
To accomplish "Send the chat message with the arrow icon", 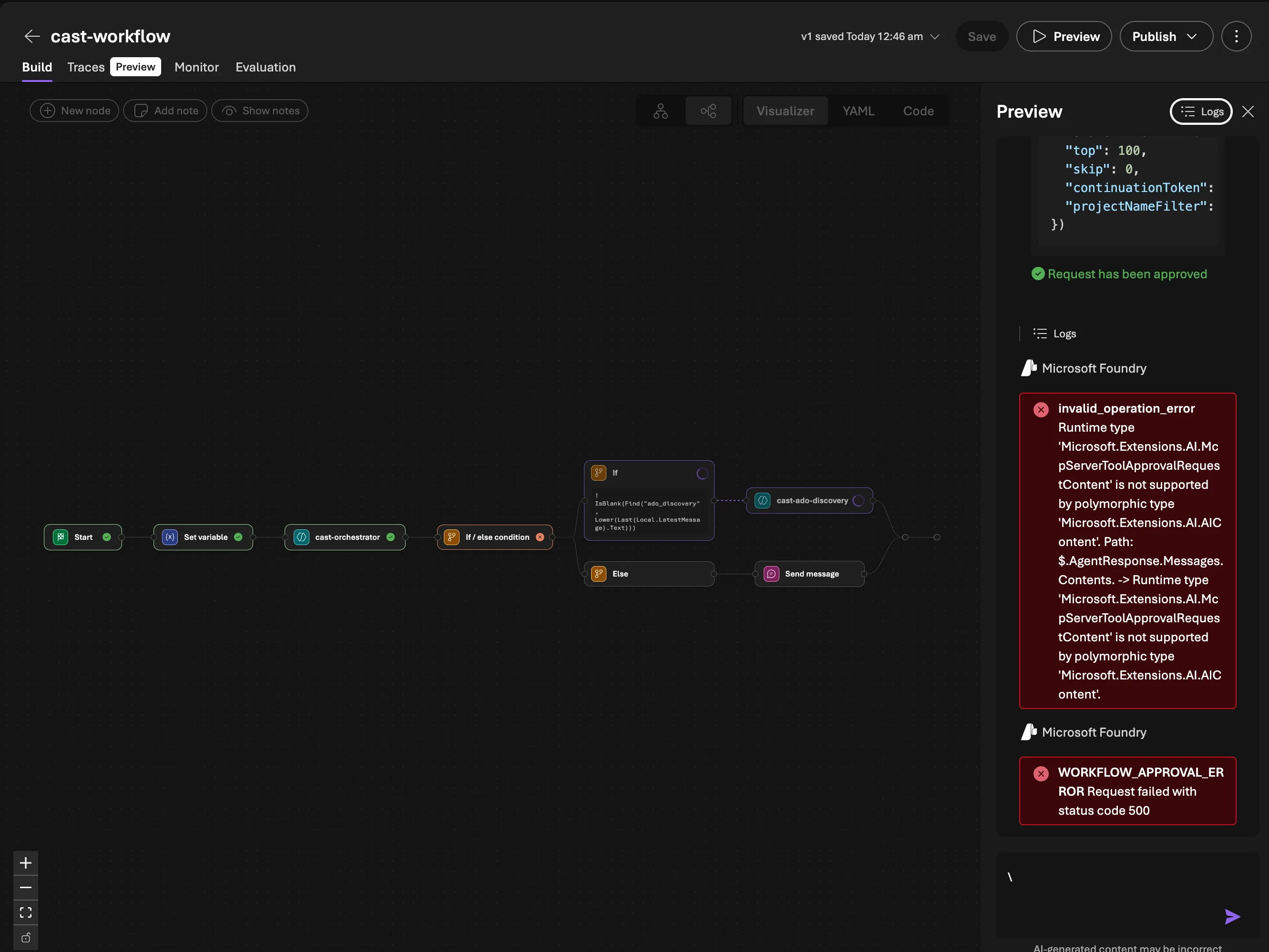I will coord(1231,916).
